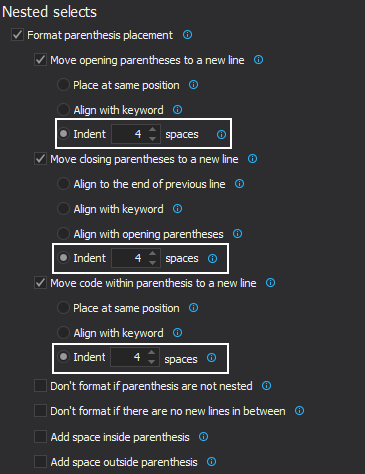365x474 pixels.
Task: Show info for Move code within parenthesis
Action: pos(270,283)
